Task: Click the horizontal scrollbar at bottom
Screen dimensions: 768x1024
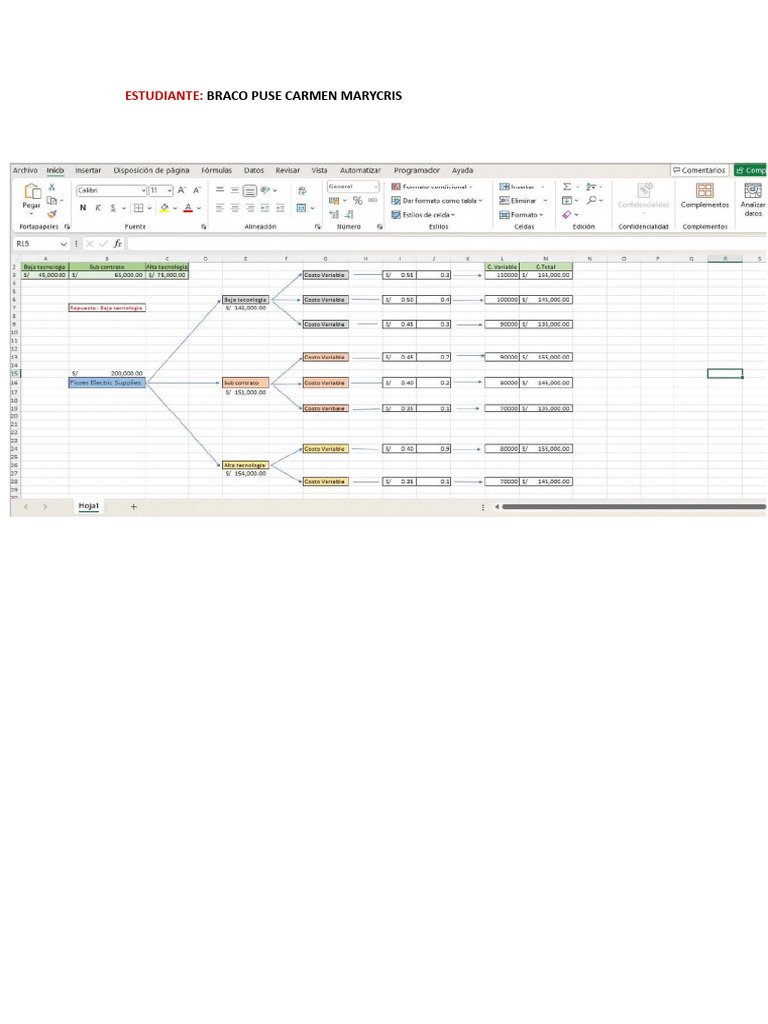Action: (633, 507)
